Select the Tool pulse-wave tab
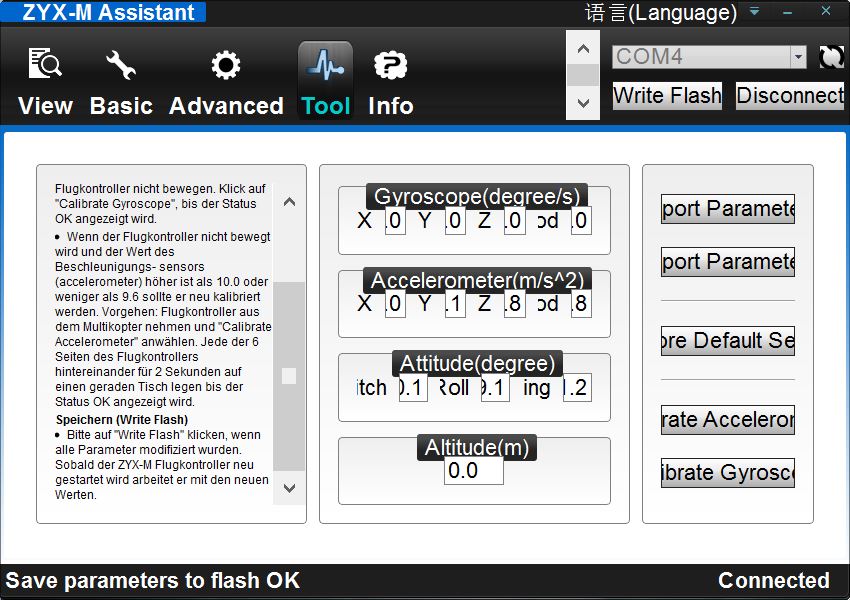 point(325,80)
